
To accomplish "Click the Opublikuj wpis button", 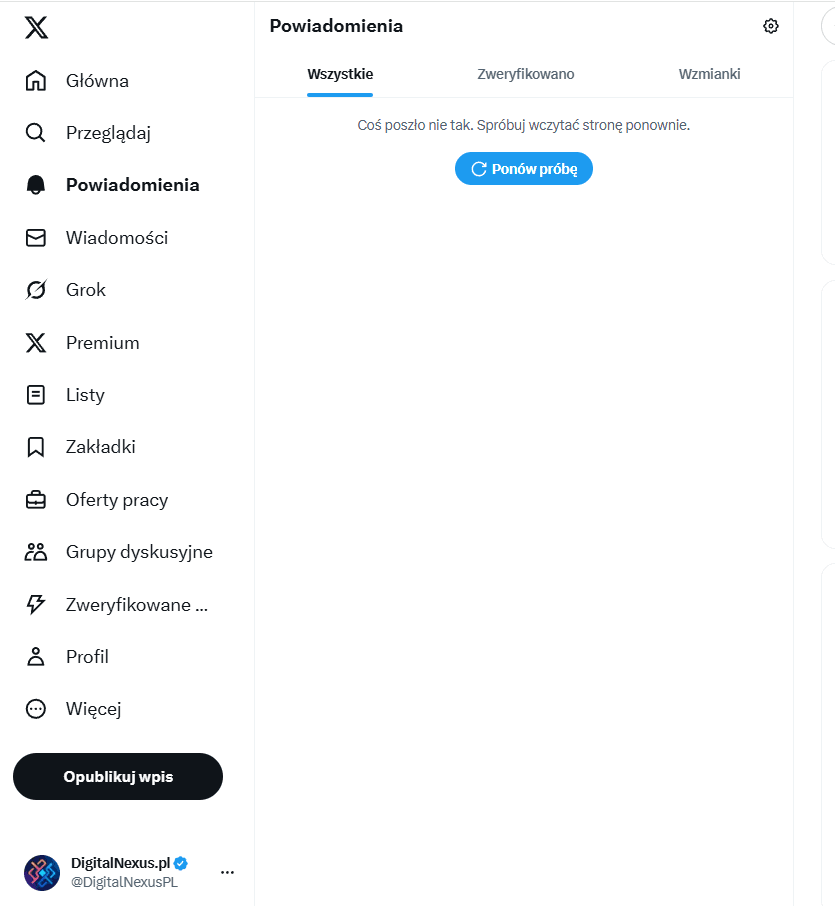I will pyautogui.click(x=118, y=777).
